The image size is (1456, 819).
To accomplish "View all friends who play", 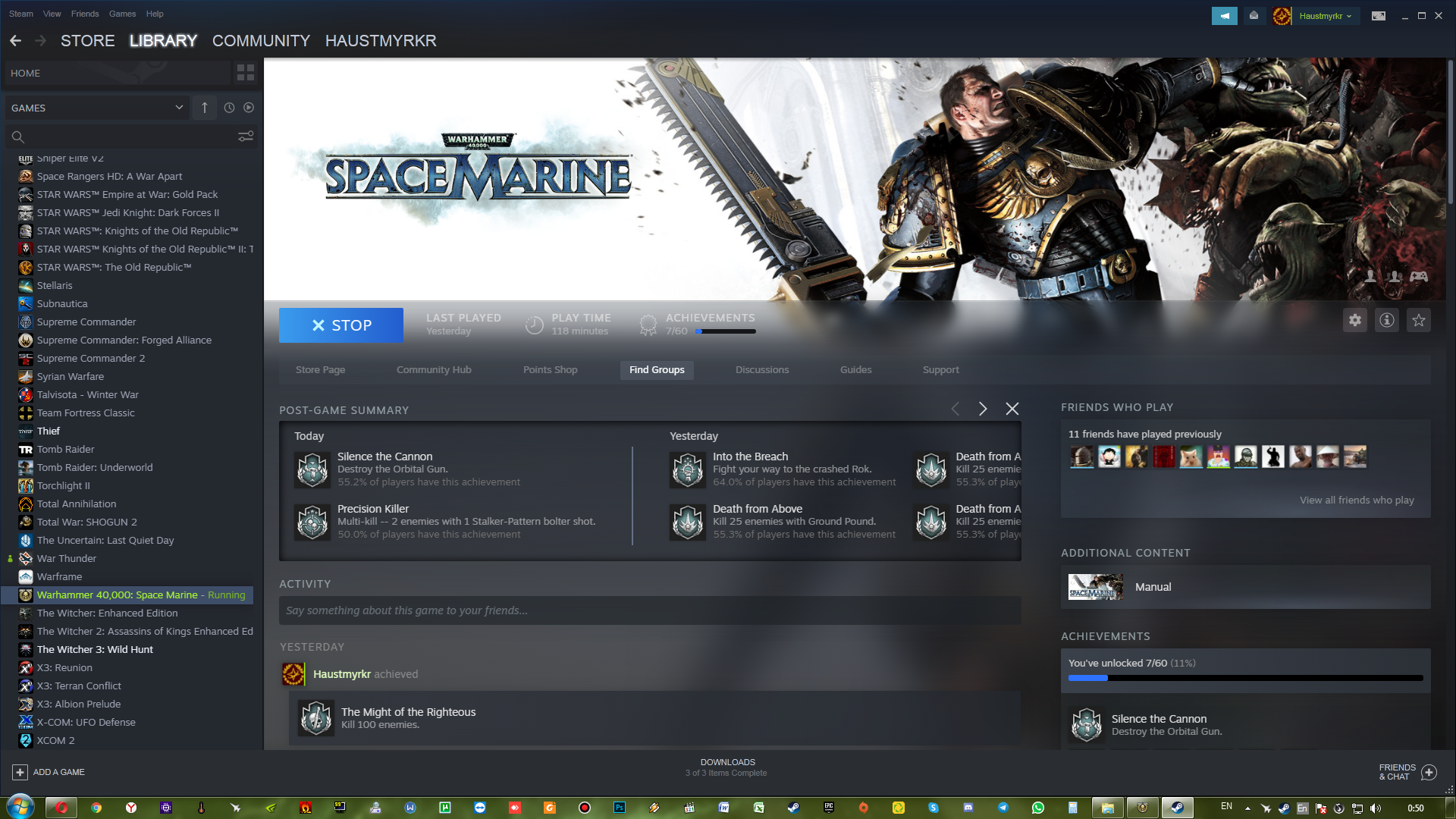I will [x=1356, y=500].
